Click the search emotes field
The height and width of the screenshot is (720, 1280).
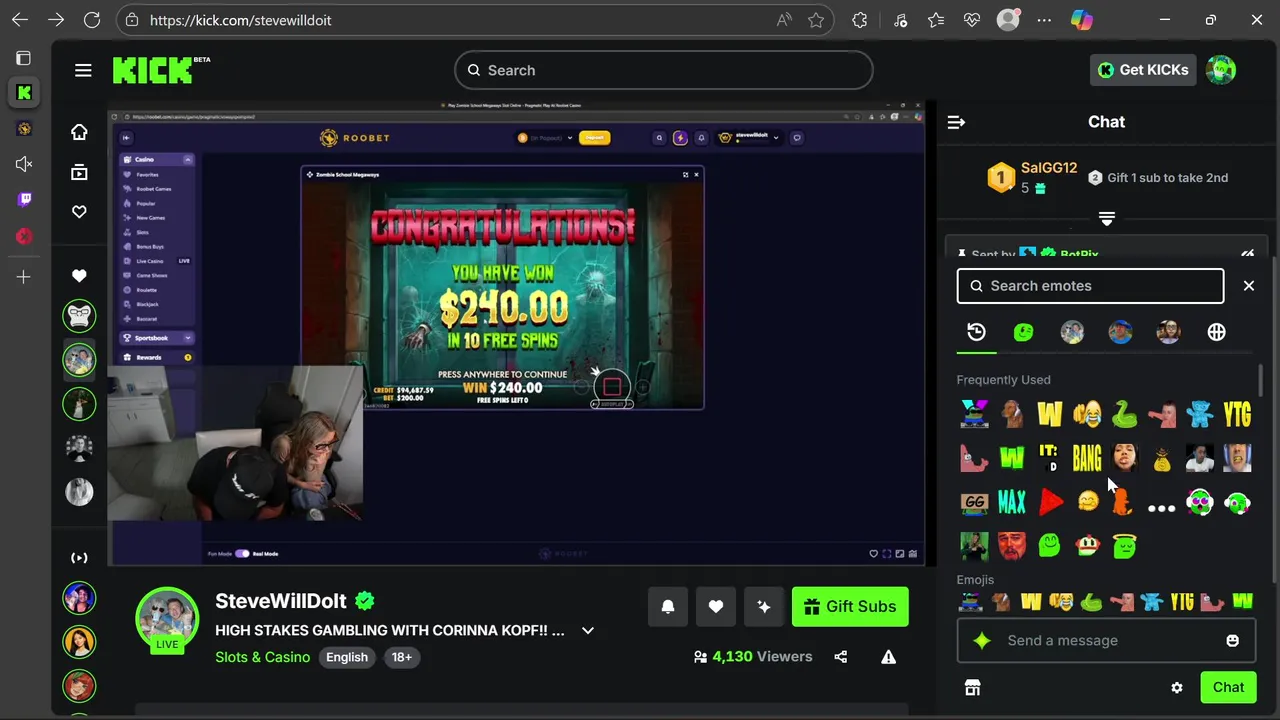[1090, 286]
